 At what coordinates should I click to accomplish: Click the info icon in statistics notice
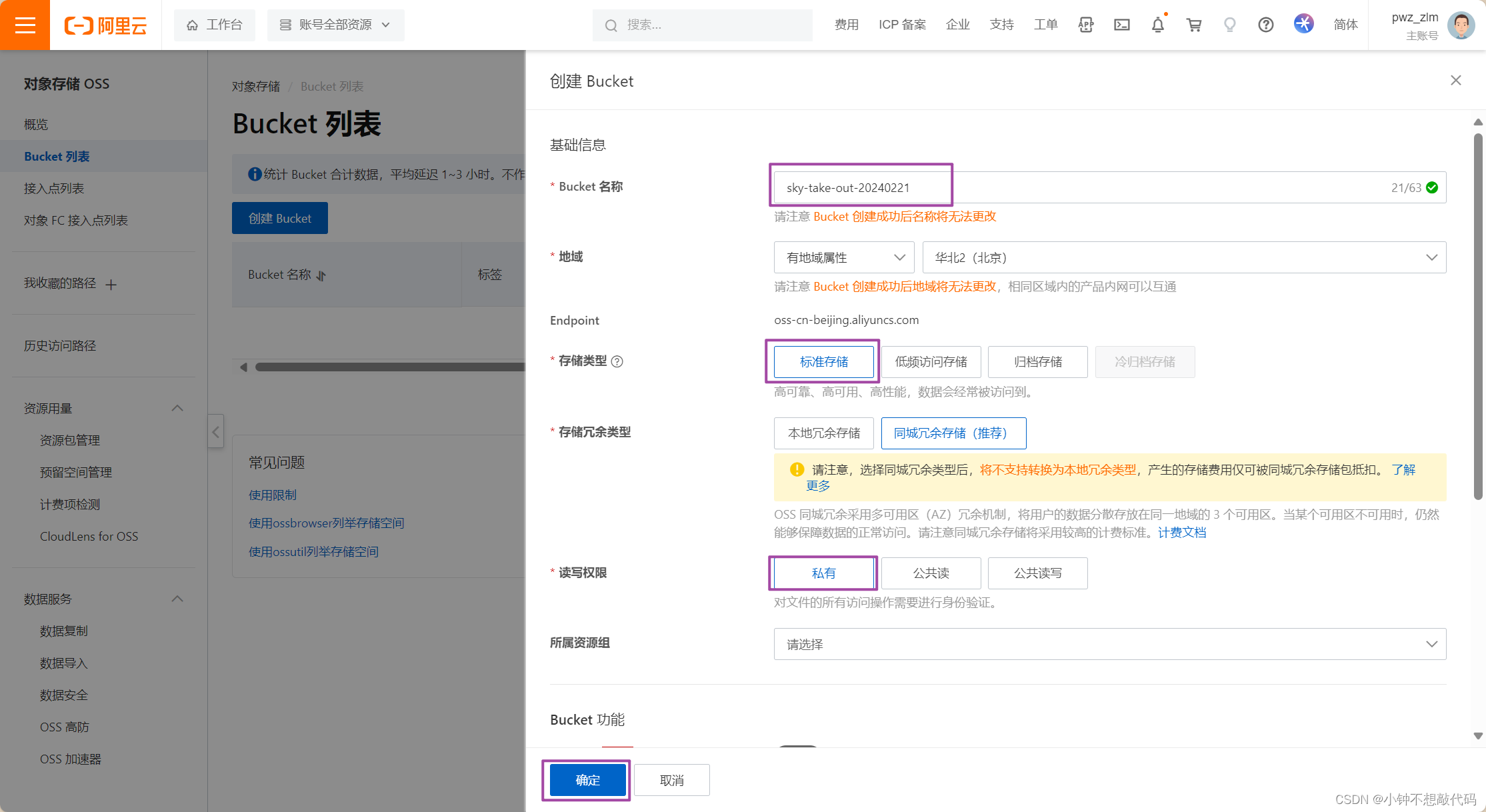tap(254, 174)
